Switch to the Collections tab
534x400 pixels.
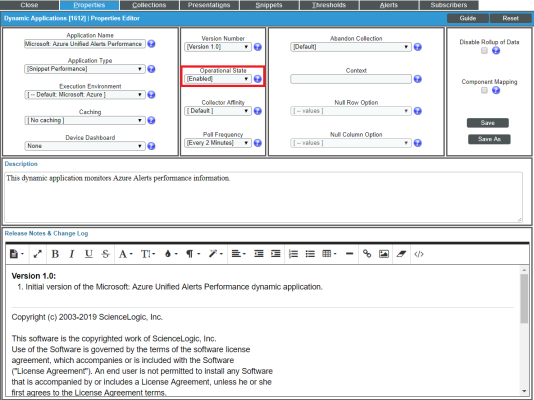[x=149, y=5]
